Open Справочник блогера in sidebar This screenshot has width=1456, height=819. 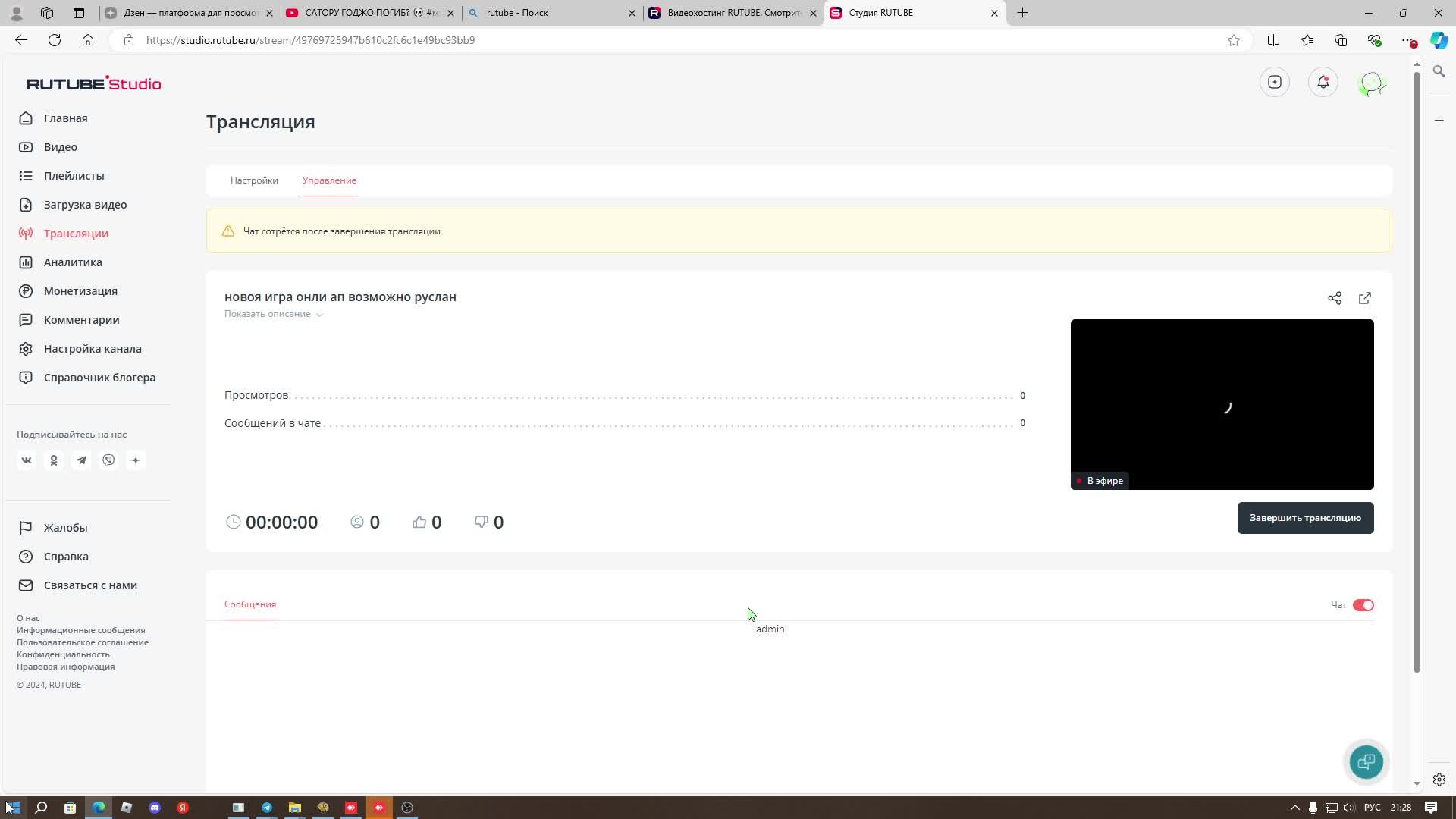coord(99,378)
